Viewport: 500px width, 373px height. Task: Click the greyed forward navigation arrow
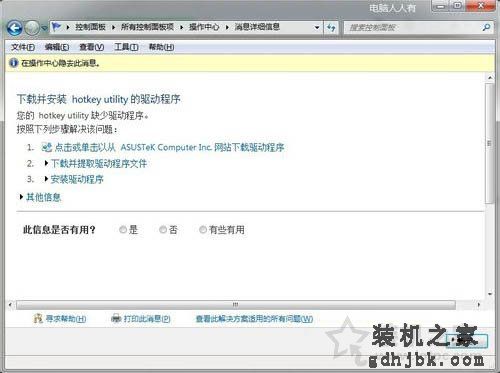tap(32, 28)
